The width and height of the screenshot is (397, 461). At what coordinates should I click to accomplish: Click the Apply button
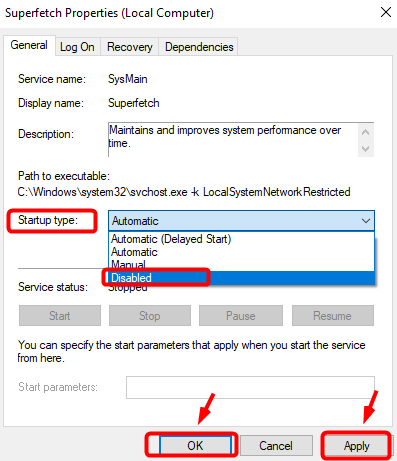pyautogui.click(x=357, y=446)
